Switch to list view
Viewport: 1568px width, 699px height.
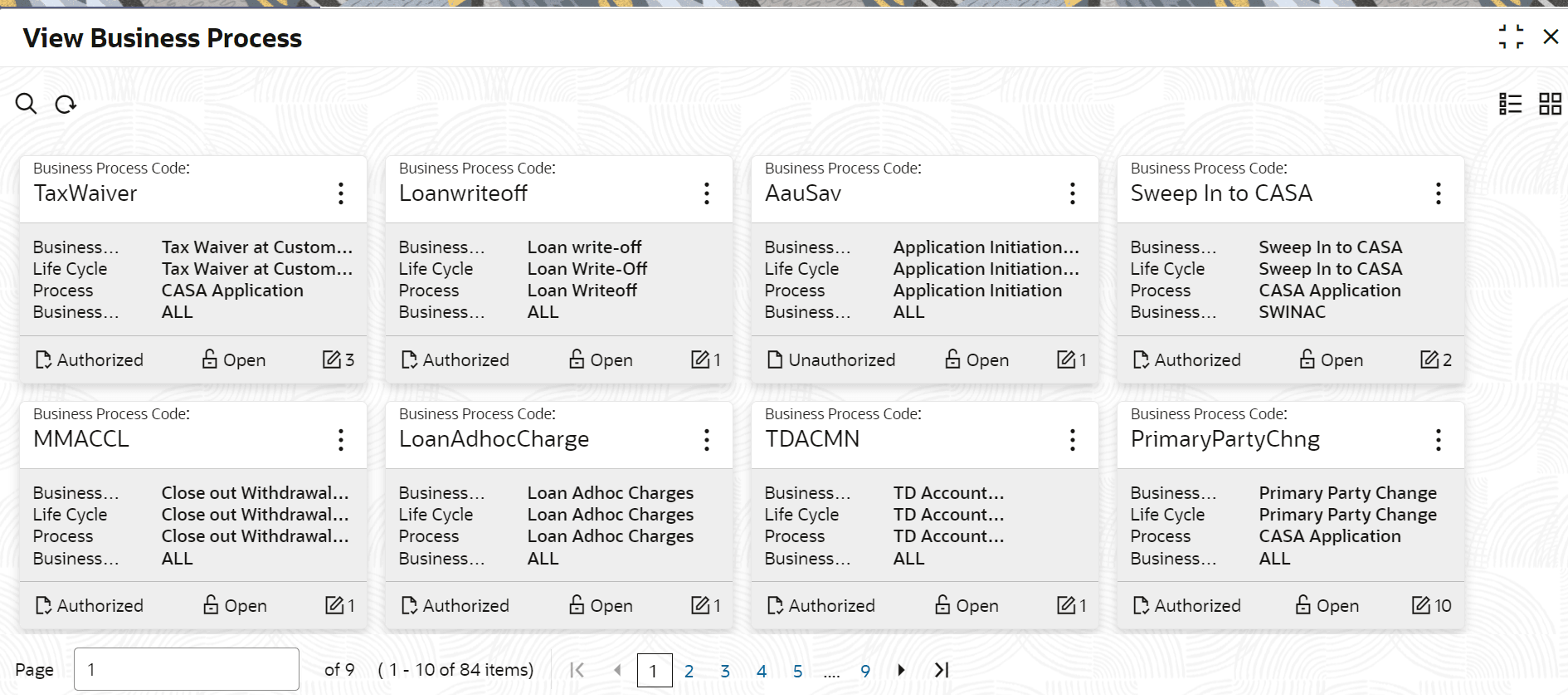(1510, 104)
